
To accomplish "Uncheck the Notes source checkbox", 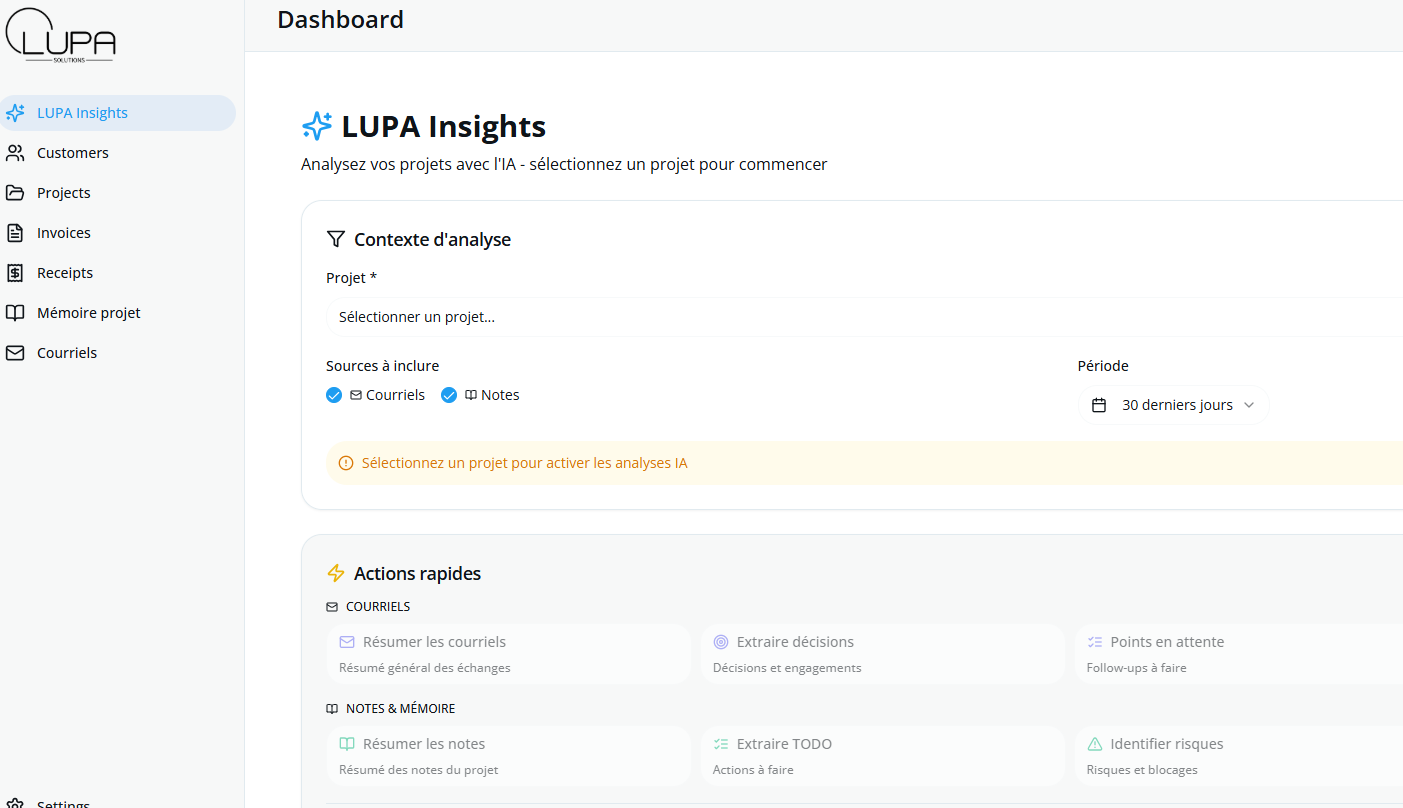I will click(x=449, y=395).
